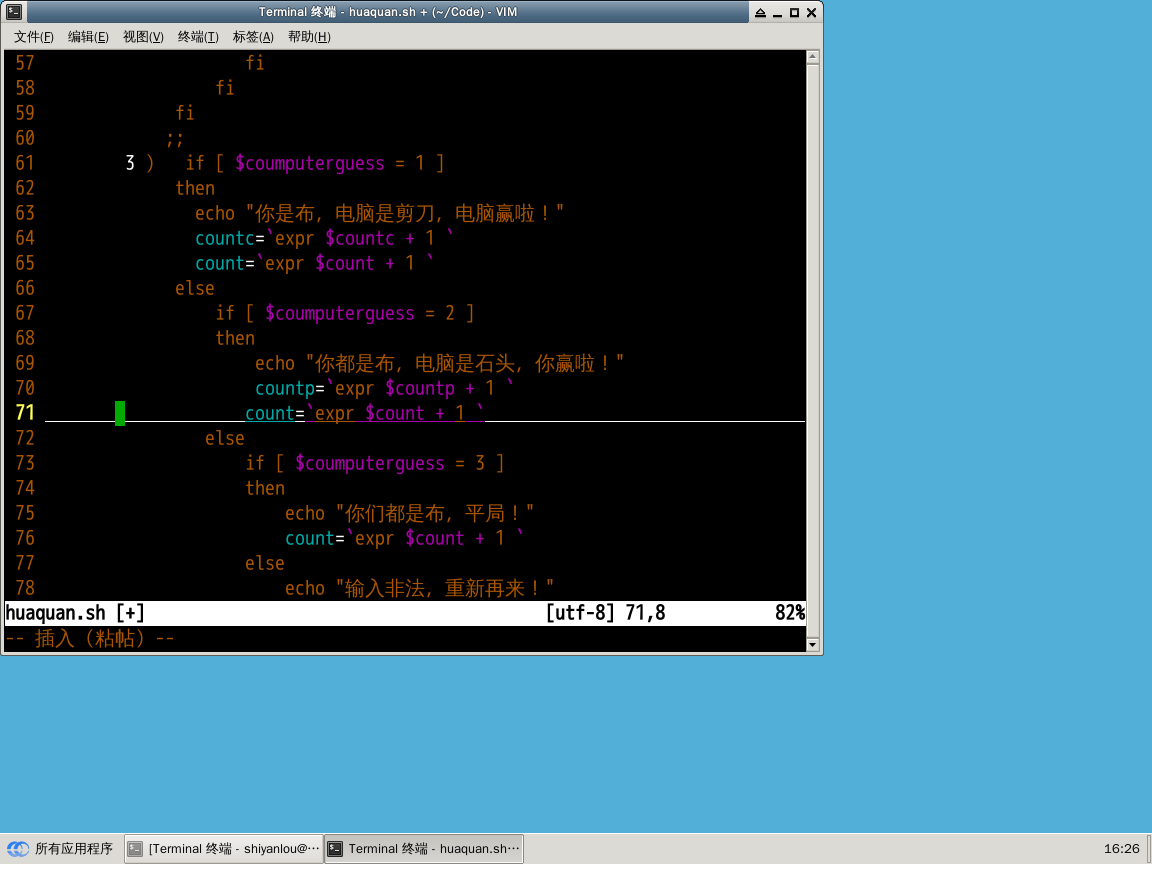Open the 终端(T) menu
The image size is (1152, 896).
198,37
